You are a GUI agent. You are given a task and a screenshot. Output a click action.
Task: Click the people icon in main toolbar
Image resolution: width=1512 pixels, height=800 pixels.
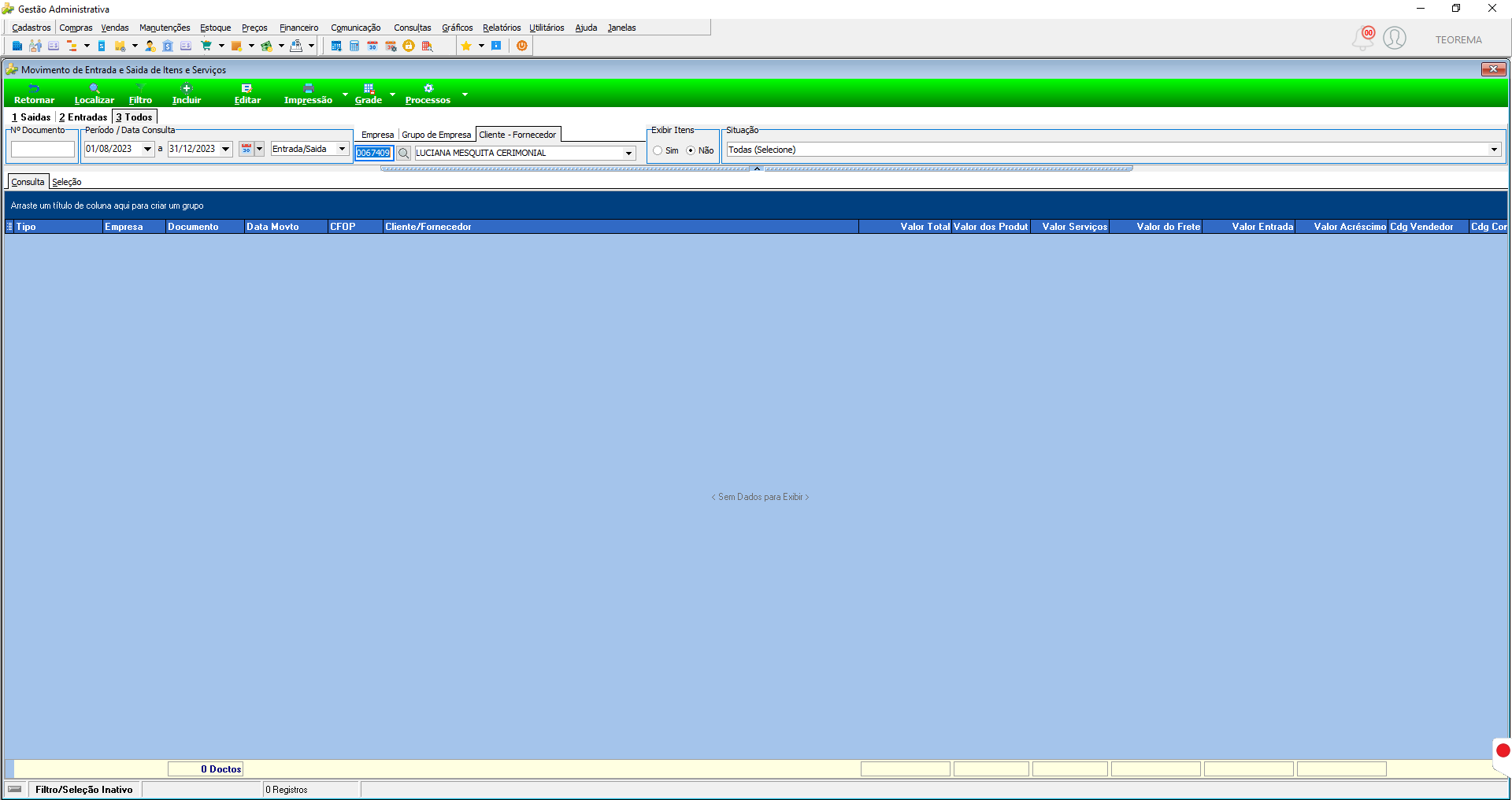pos(35,46)
